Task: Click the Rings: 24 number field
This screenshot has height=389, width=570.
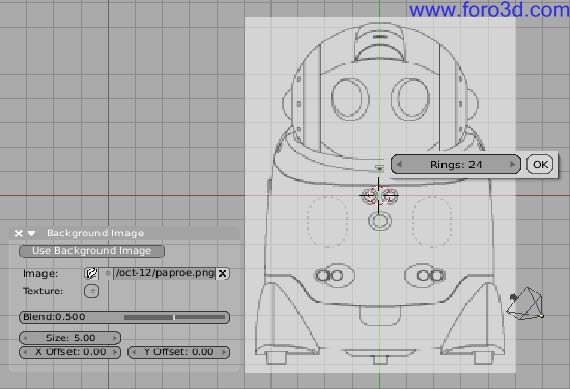Action: pos(456,164)
